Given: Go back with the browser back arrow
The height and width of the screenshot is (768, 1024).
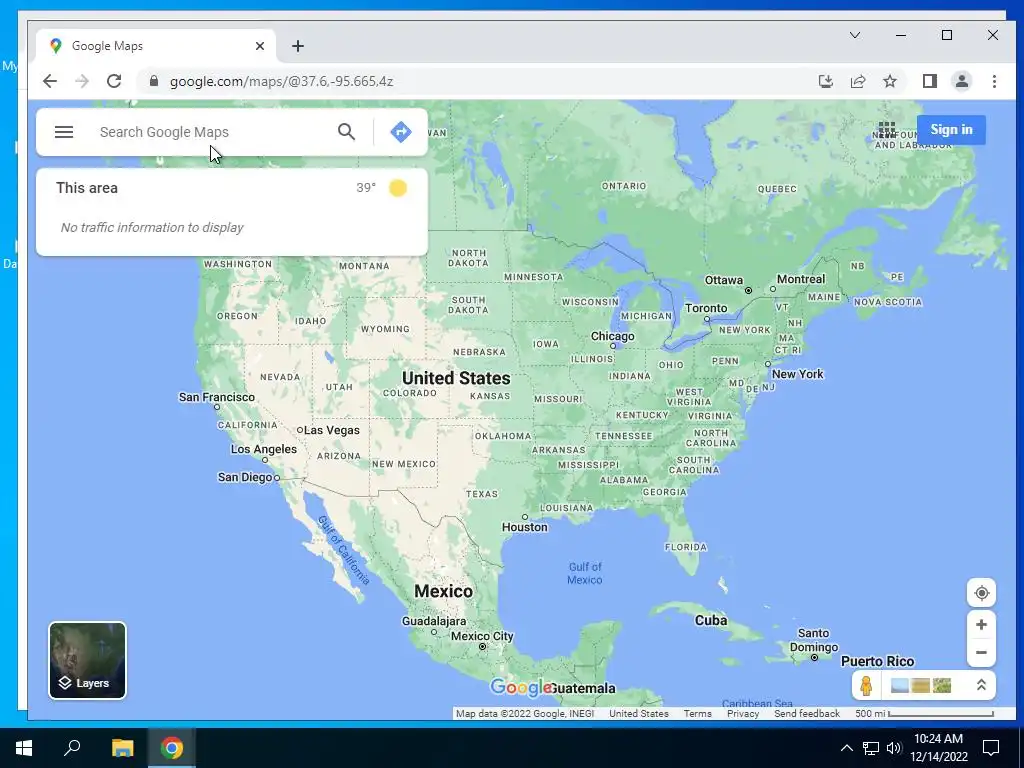Looking at the screenshot, I should pyautogui.click(x=50, y=81).
